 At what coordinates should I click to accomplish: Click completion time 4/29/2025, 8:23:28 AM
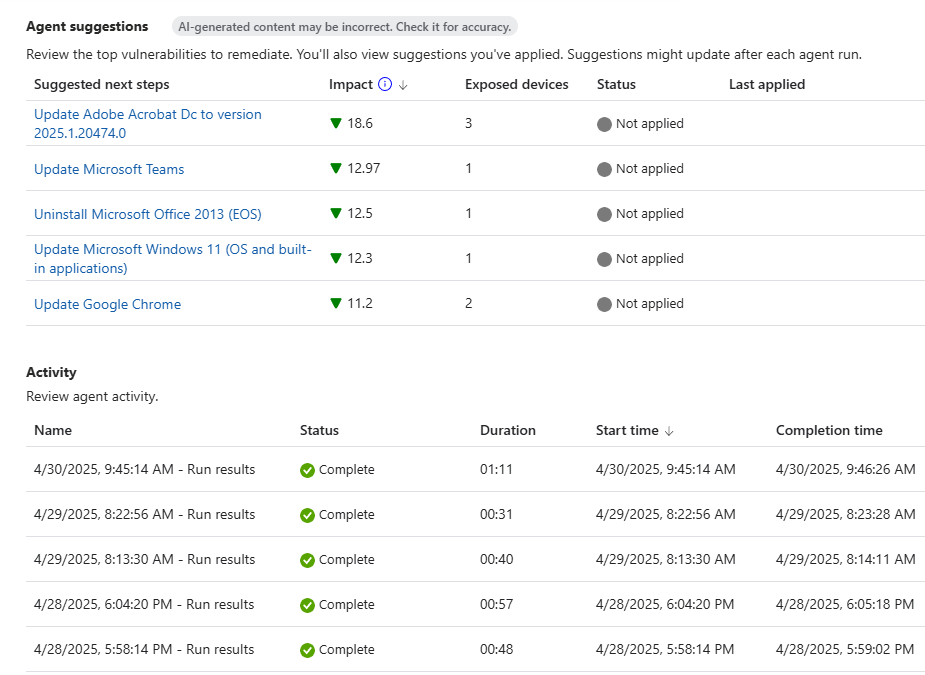point(845,515)
